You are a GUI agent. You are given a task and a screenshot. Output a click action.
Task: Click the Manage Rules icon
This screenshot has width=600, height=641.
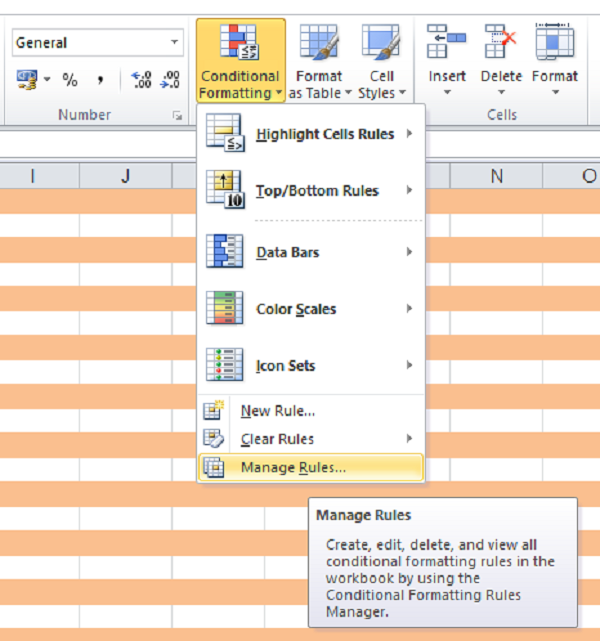pos(214,467)
